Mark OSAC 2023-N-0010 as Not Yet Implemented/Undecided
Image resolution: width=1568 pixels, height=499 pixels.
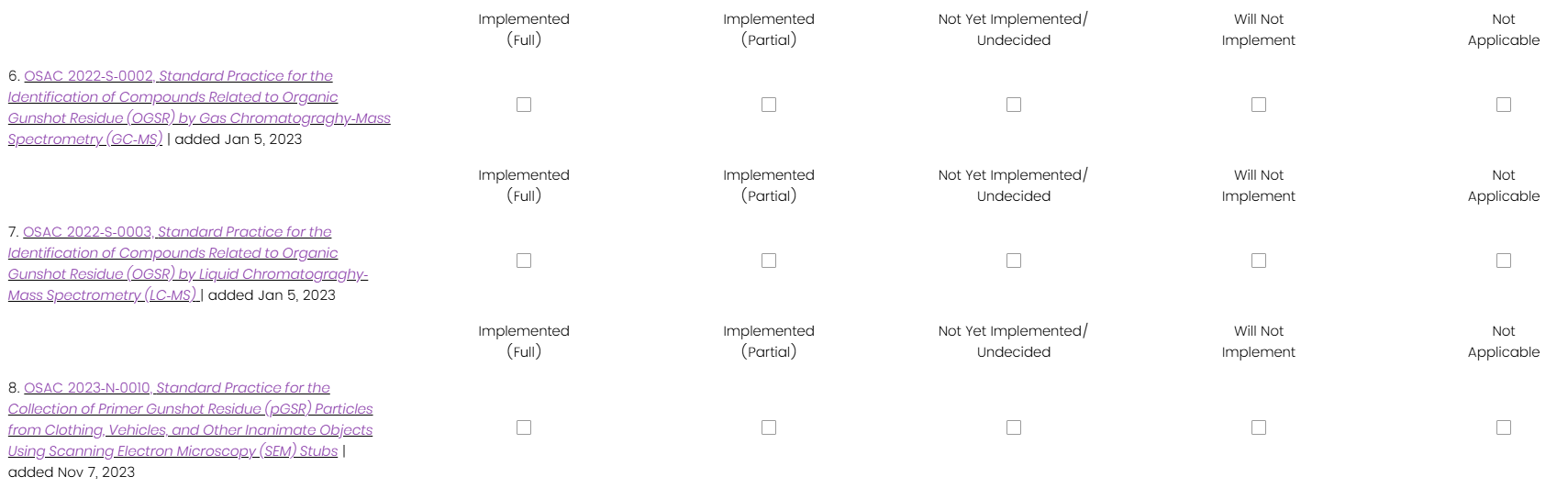[x=1014, y=427]
